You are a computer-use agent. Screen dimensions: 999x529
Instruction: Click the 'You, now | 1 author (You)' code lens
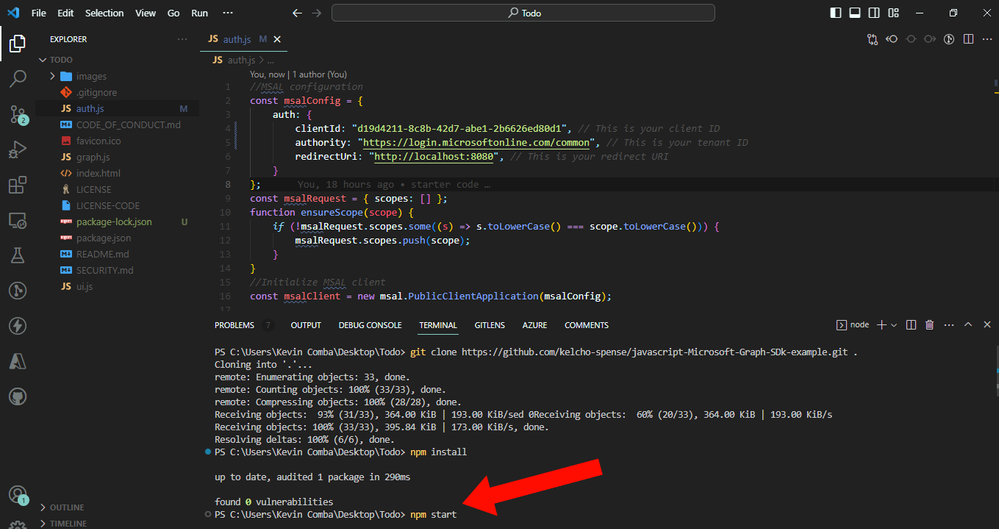pyautogui.click(x=298, y=75)
